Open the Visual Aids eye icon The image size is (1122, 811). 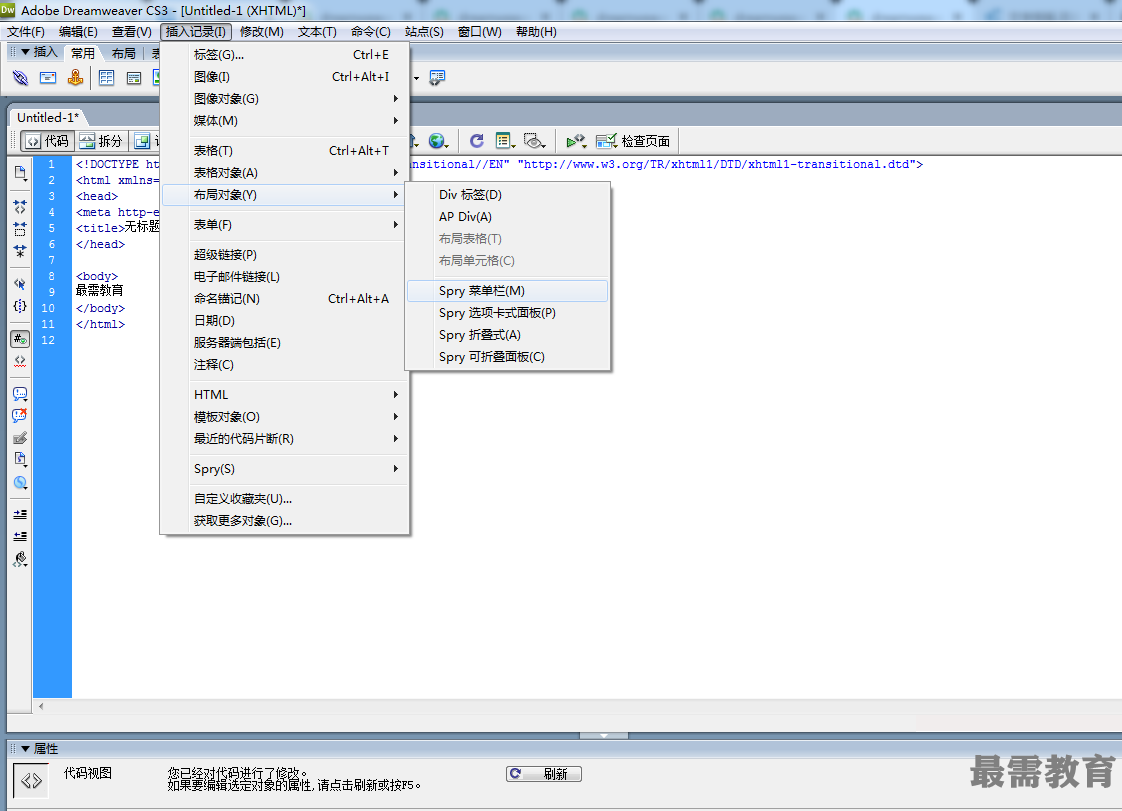pos(535,141)
